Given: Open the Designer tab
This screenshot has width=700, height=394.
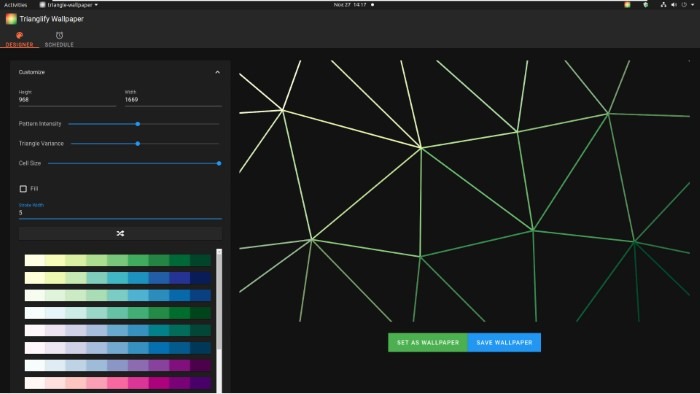Looking at the screenshot, I should pyautogui.click(x=19, y=39).
